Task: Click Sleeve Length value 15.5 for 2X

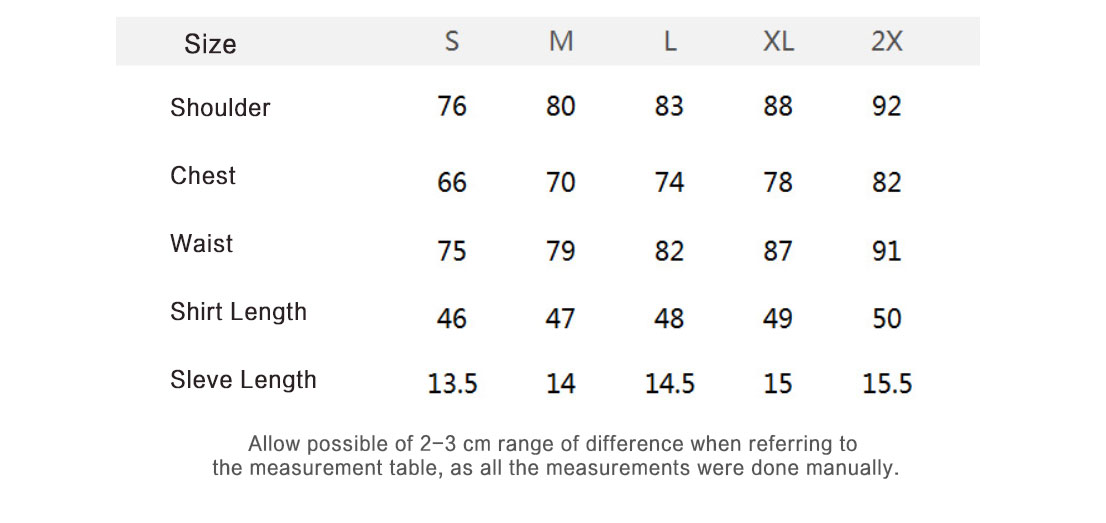Action: click(887, 384)
